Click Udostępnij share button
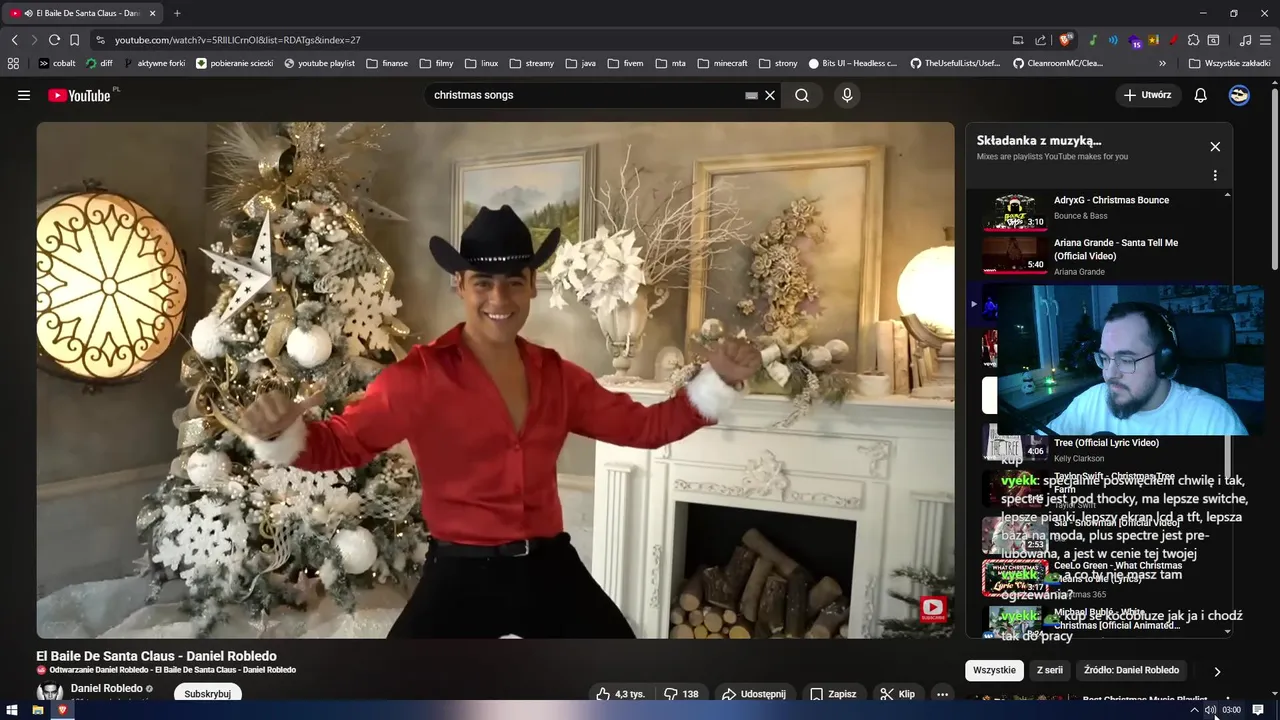The width and height of the screenshot is (1280, 720). tap(753, 694)
